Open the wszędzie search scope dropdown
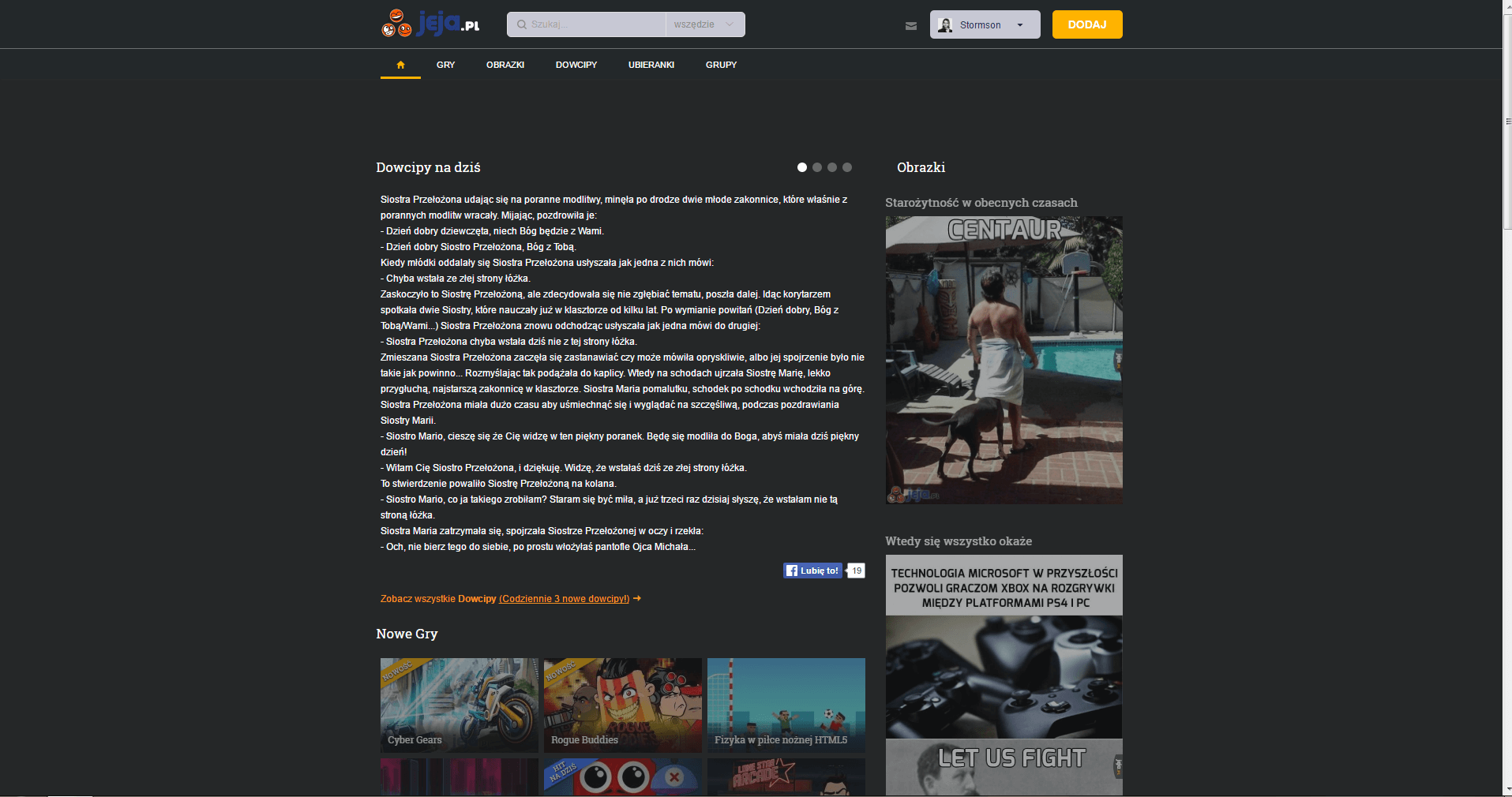Screen dimensions: 1512x797 (x=703, y=24)
